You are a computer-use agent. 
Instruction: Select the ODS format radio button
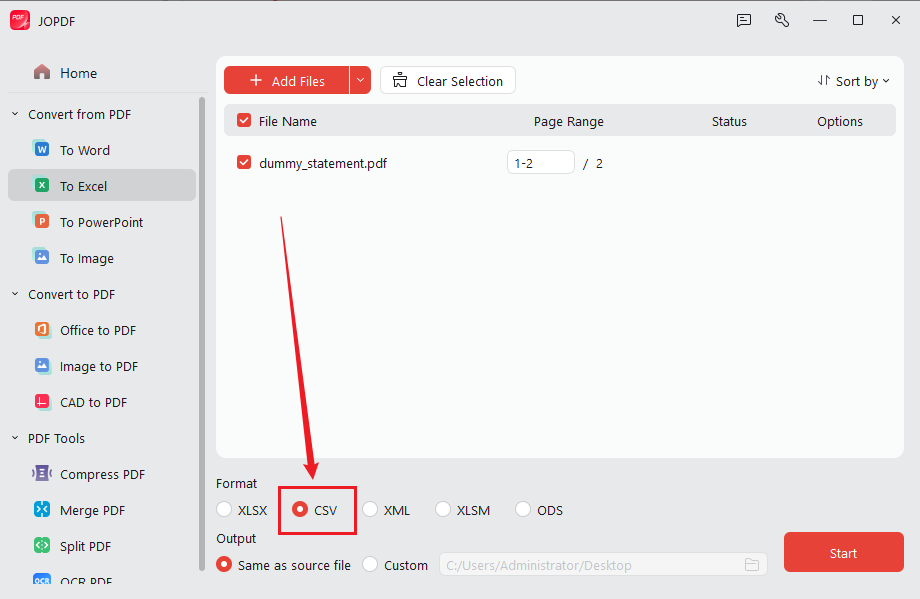coord(523,509)
